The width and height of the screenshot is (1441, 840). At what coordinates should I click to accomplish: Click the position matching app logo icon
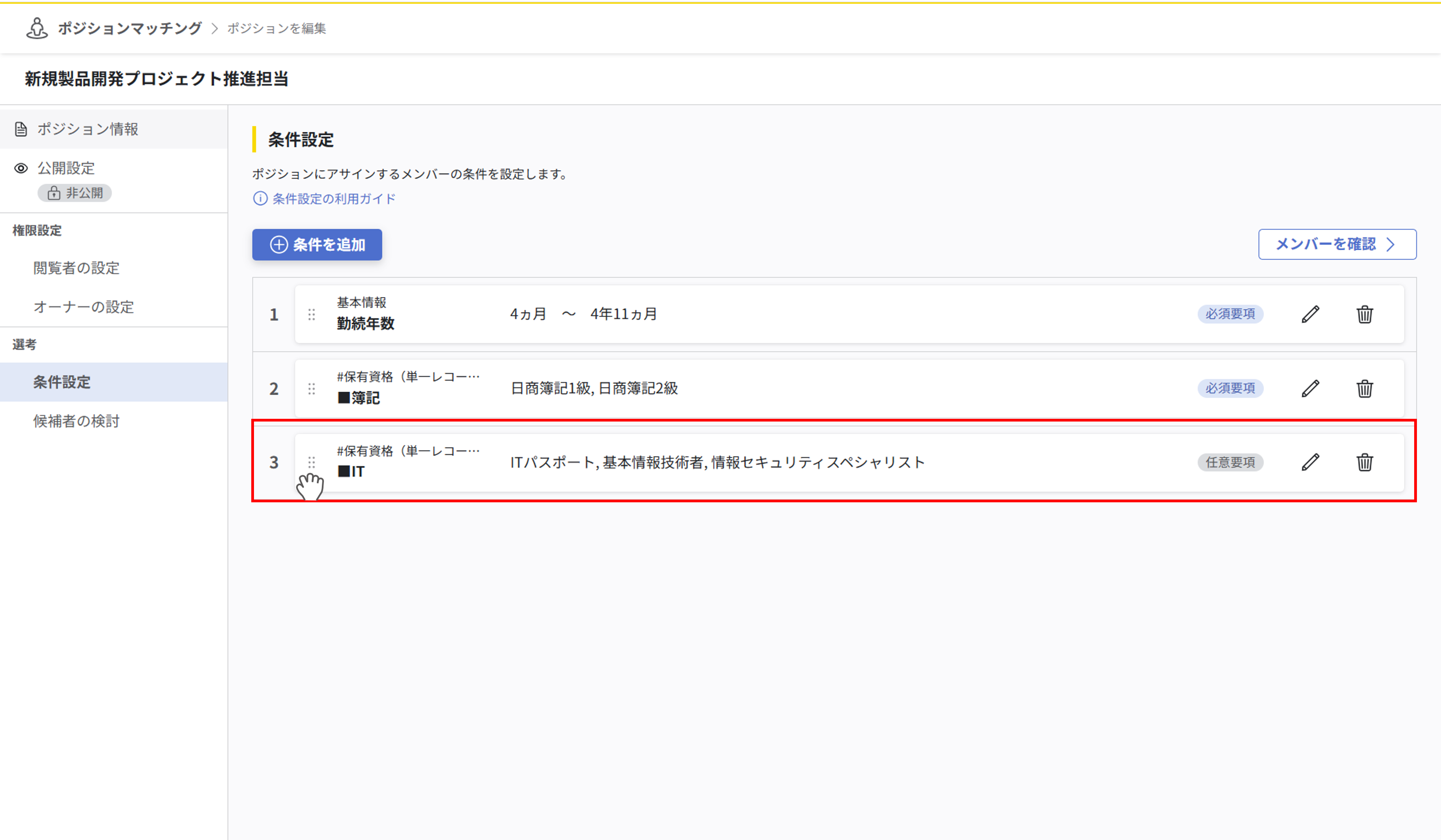tap(37, 28)
